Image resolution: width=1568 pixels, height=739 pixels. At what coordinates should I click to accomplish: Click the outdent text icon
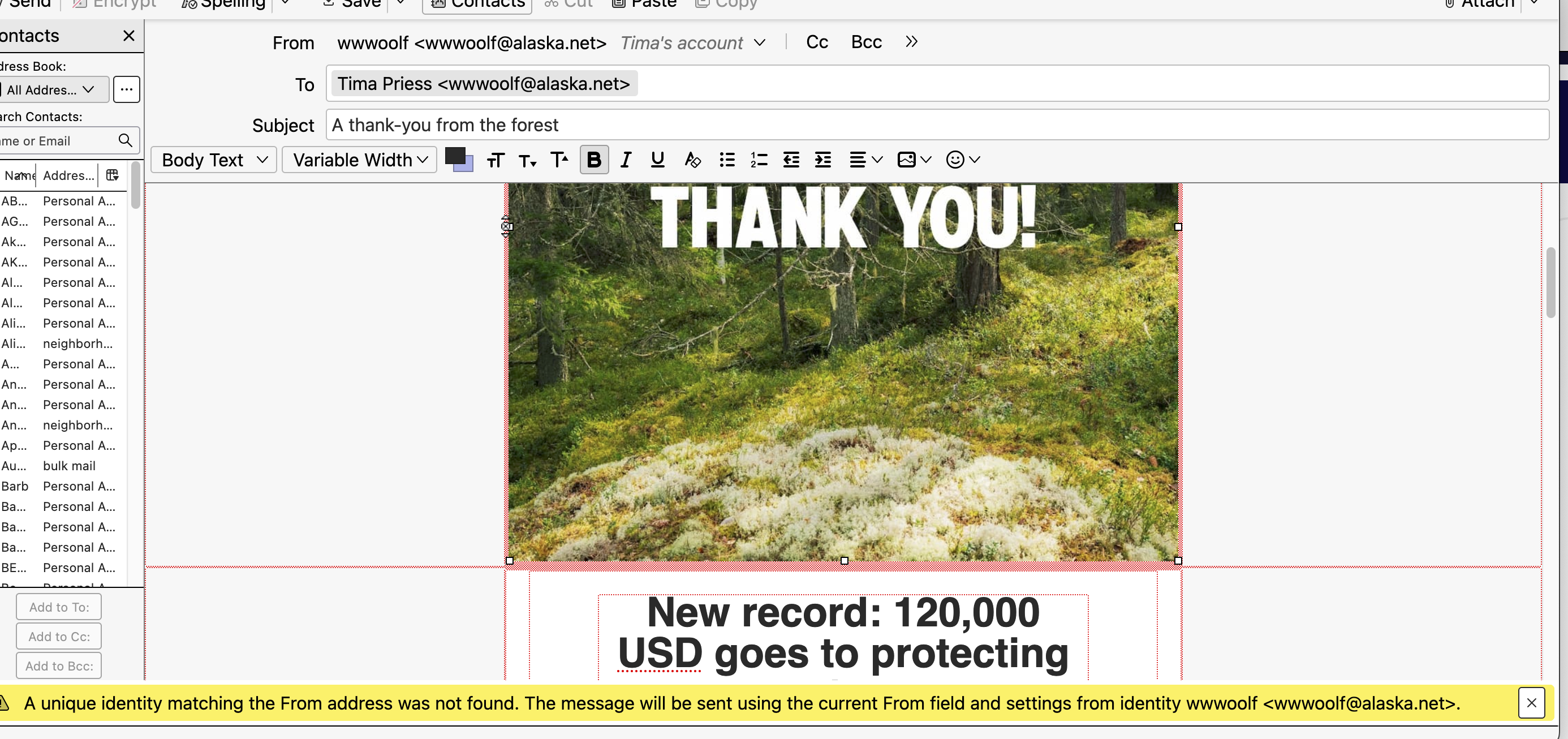coord(791,160)
